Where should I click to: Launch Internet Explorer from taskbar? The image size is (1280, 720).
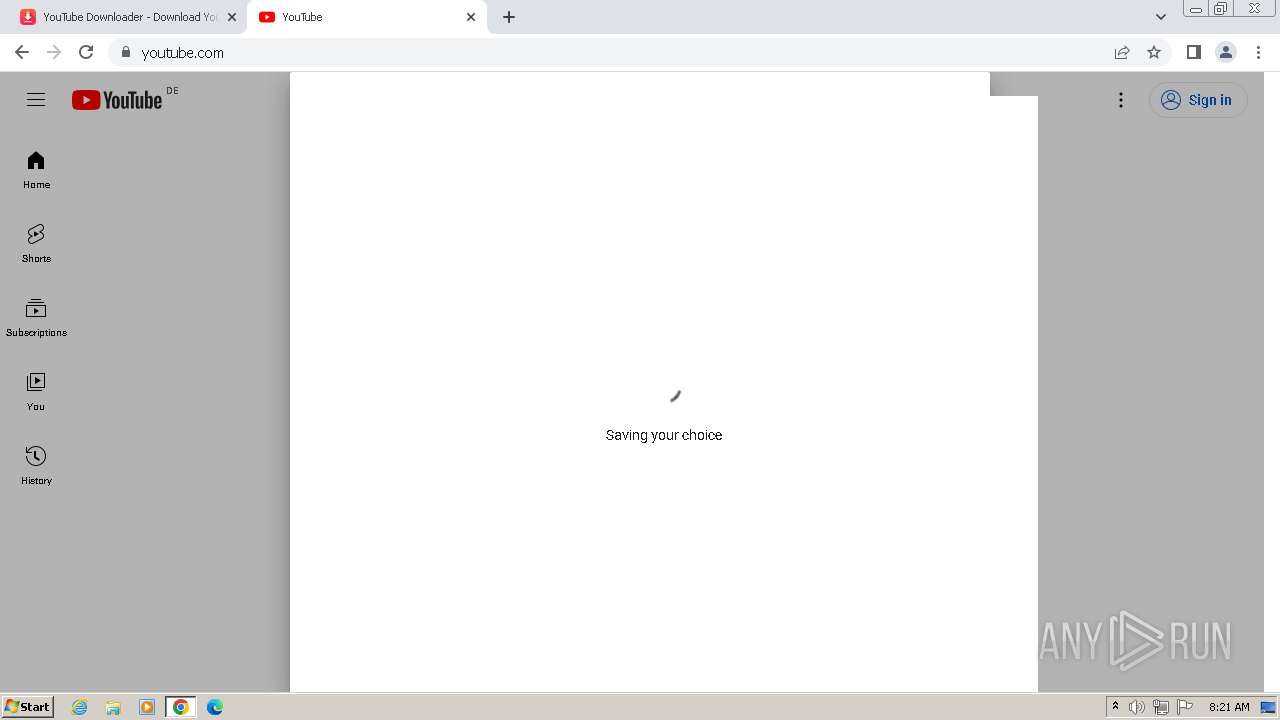pos(80,707)
